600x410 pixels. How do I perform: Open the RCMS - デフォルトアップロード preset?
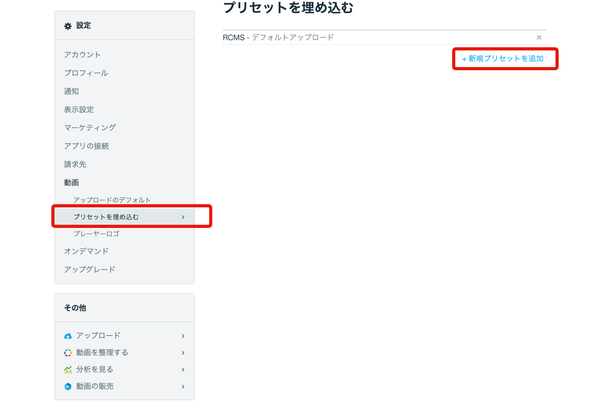[278, 38]
